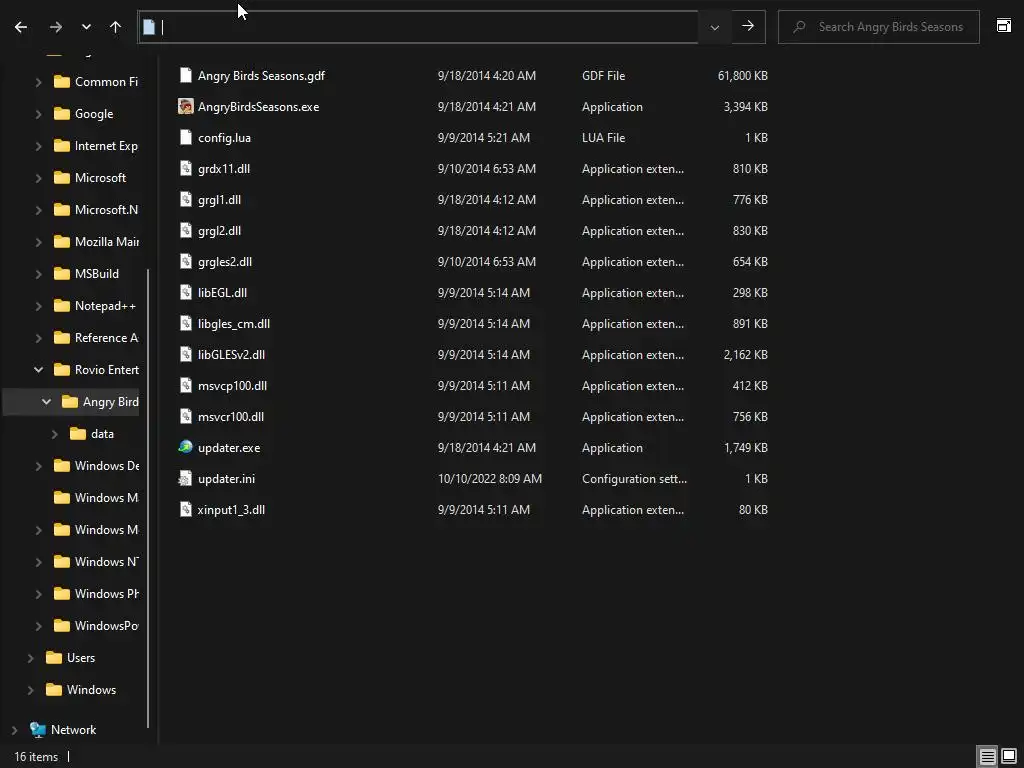Click into the address bar field

pos(418,27)
